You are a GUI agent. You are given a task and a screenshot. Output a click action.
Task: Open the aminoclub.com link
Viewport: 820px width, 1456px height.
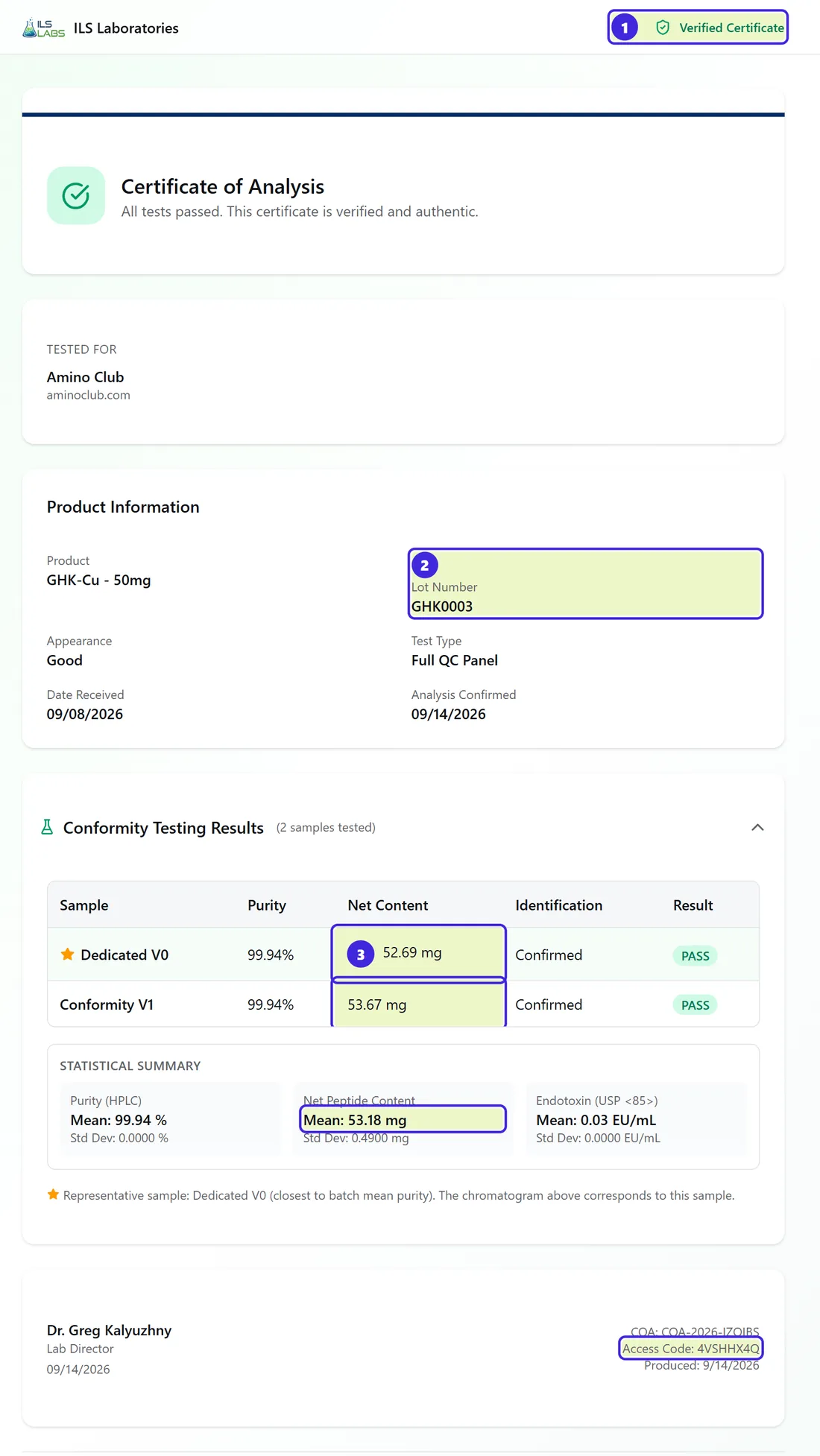[89, 395]
